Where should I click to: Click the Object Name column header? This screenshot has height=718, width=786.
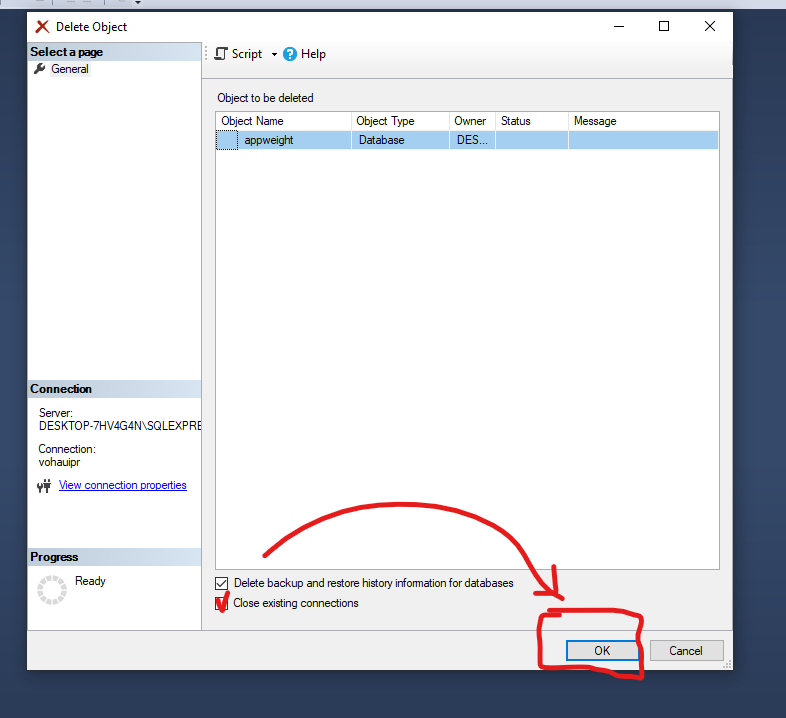pyautogui.click(x=284, y=121)
